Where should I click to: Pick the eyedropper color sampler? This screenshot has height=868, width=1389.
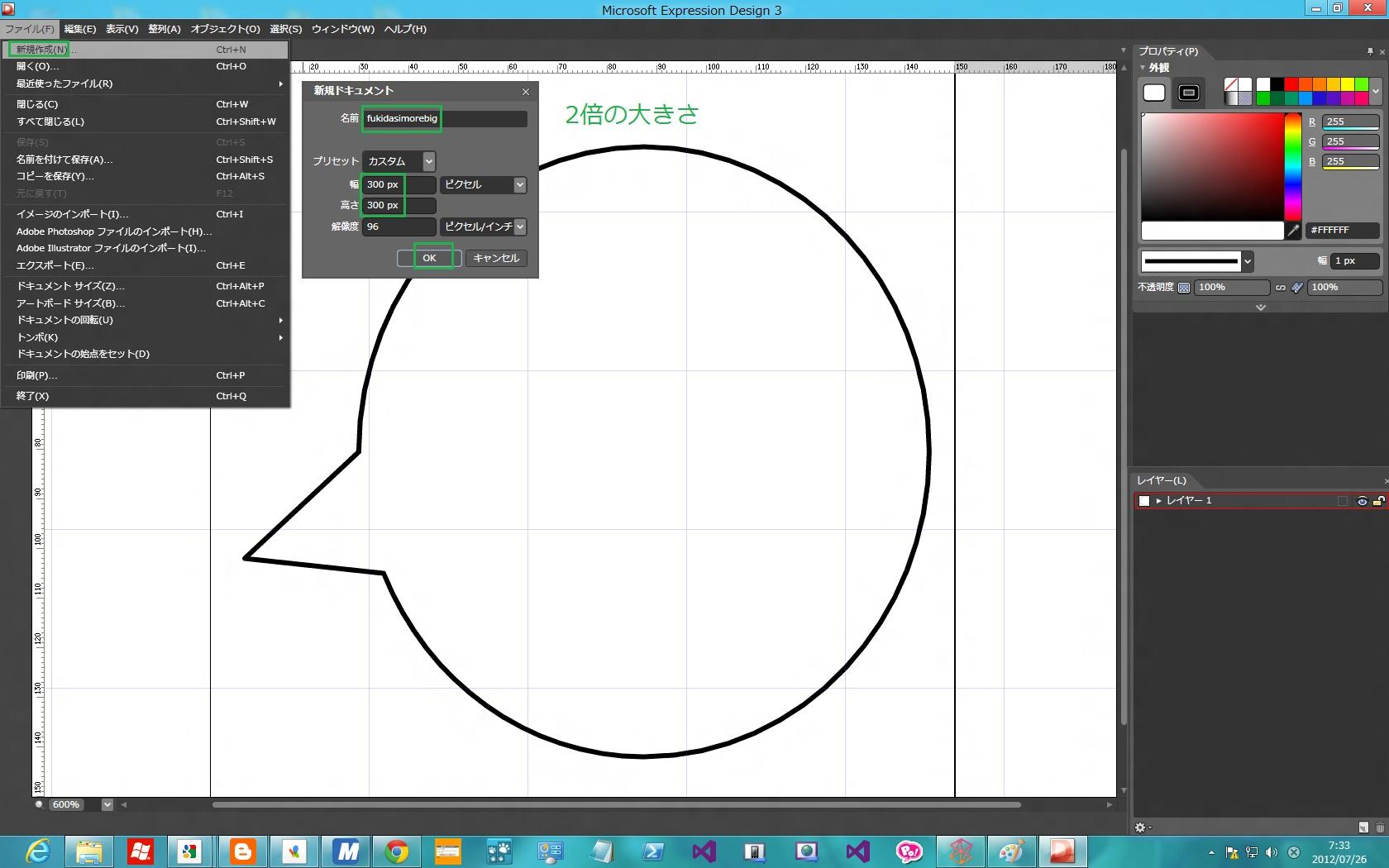click(1293, 231)
